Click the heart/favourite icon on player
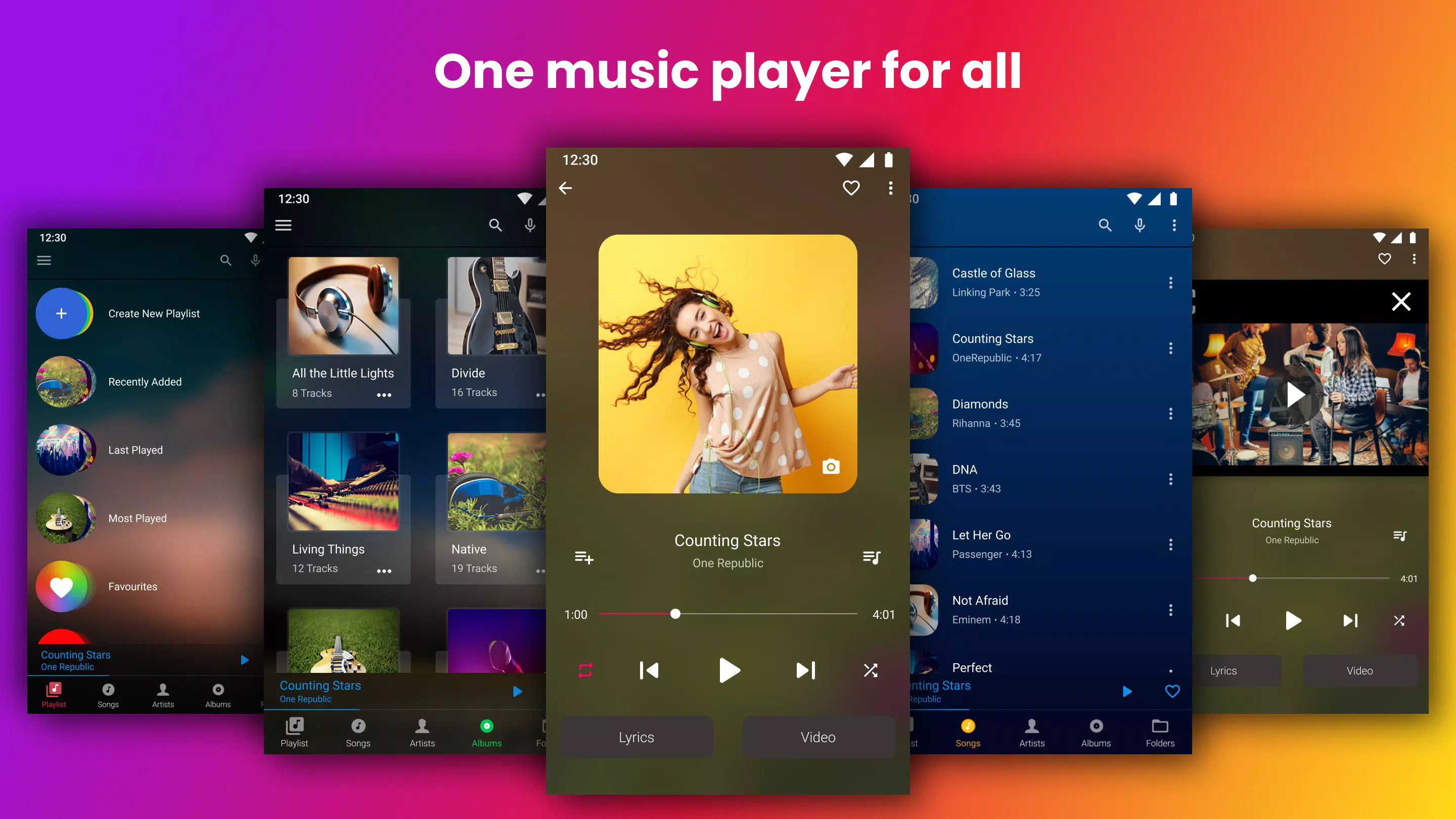This screenshot has height=819, width=1456. coord(851,188)
